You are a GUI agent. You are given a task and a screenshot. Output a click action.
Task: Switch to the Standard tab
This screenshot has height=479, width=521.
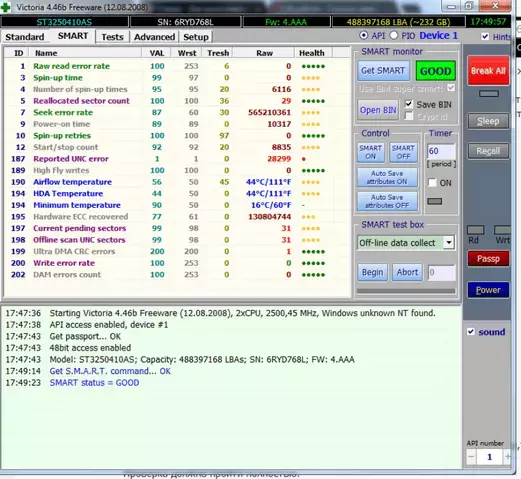(x=25, y=37)
